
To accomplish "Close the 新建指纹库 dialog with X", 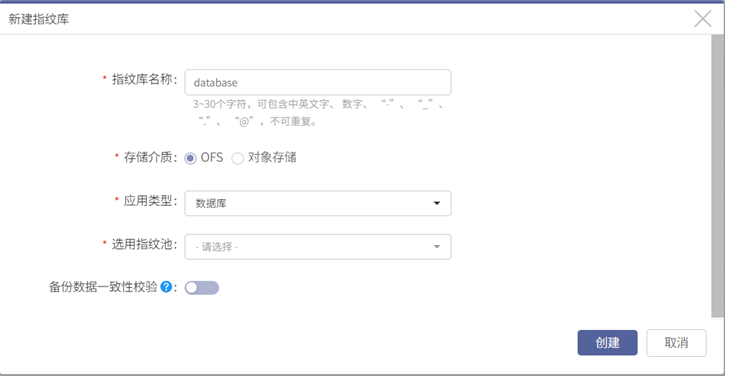I will tap(702, 19).
